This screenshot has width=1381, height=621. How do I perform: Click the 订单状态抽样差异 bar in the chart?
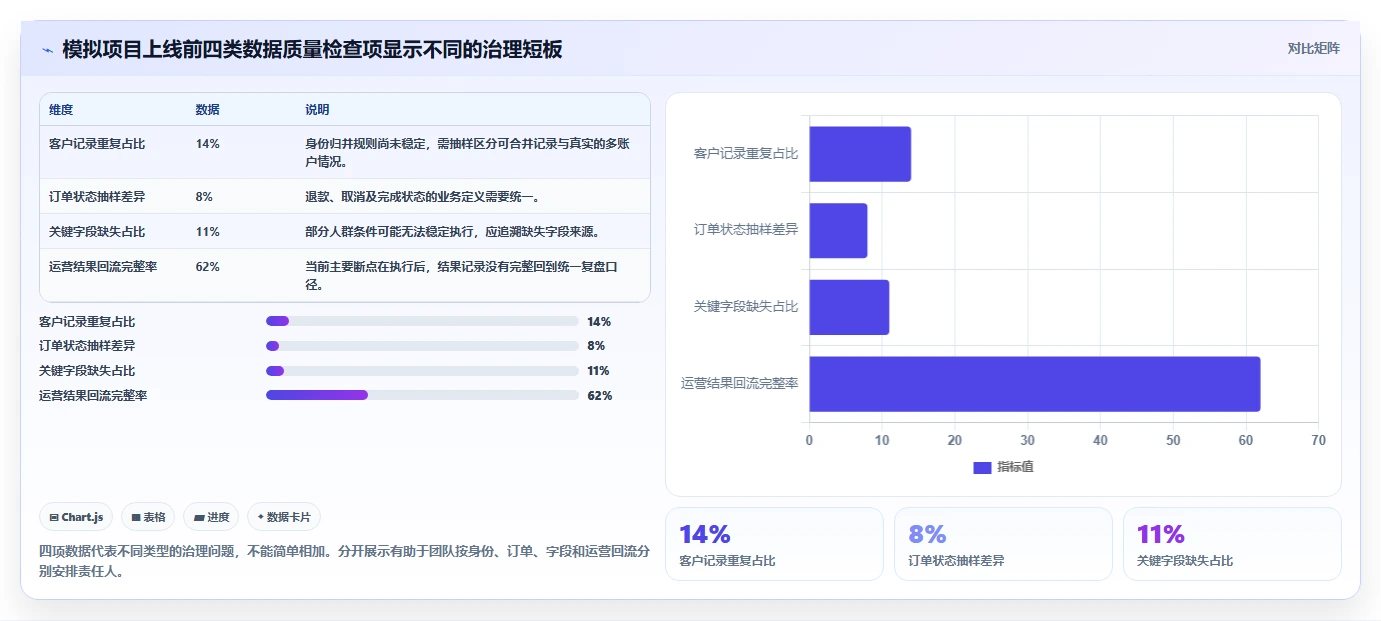[x=838, y=231]
